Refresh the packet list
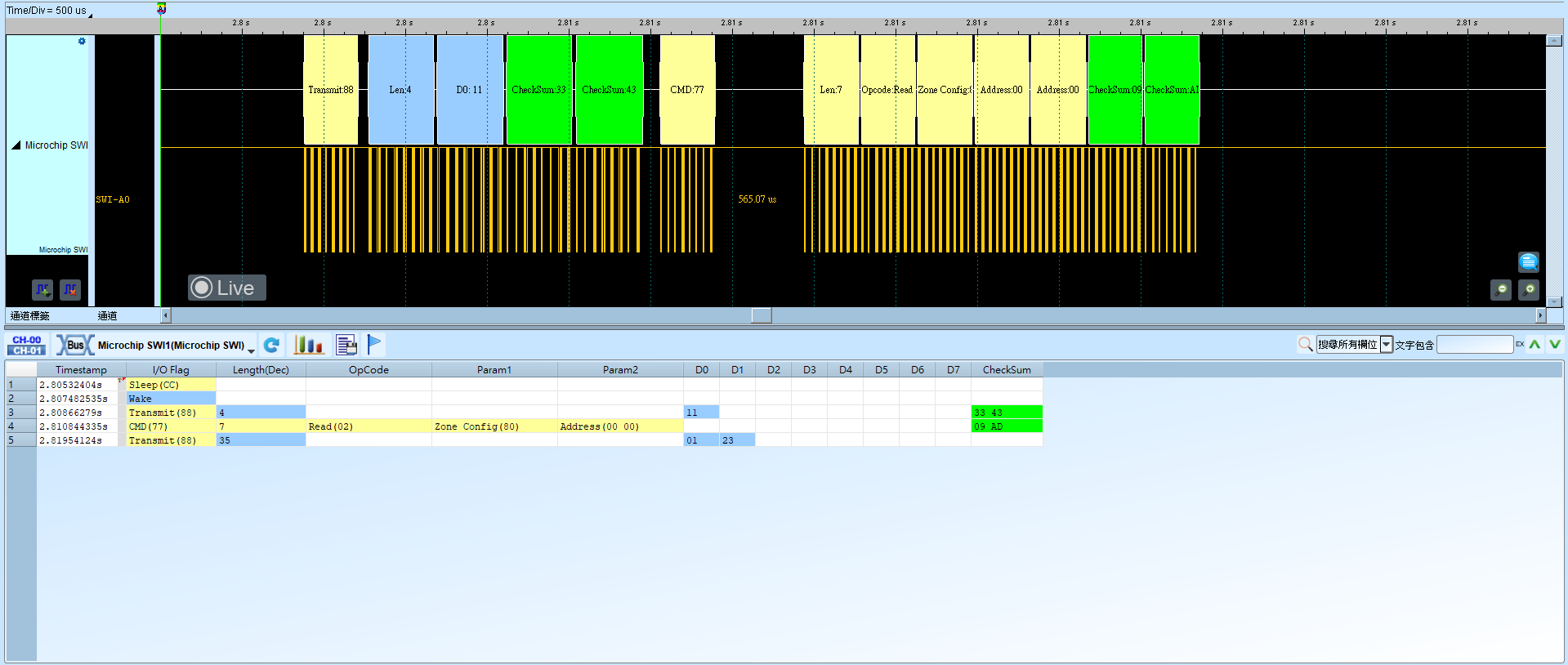Image resolution: width=1568 pixels, height=665 pixels. pyautogui.click(x=272, y=345)
